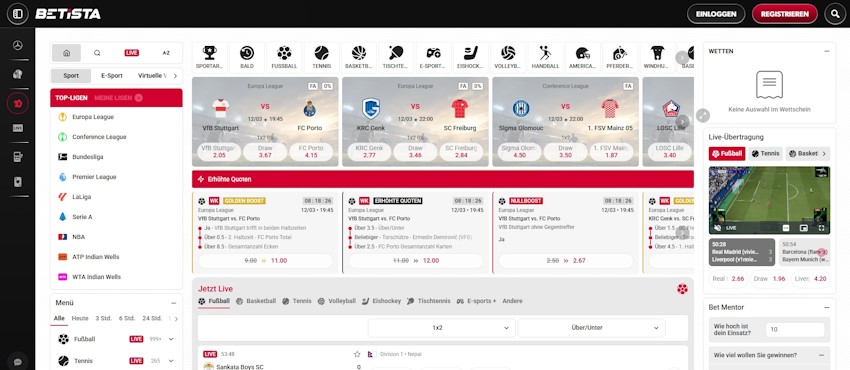Collapse the Wetten panel
This screenshot has height=370, width=850.
[826, 51]
